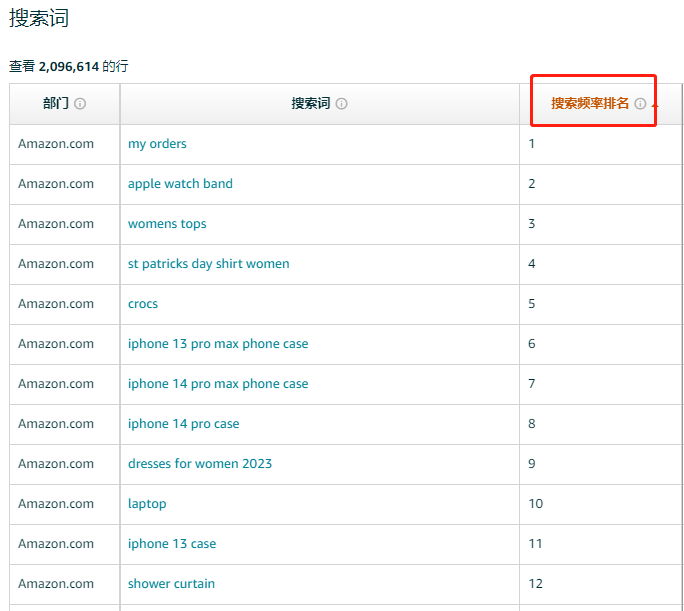Screen dimensions: 684x611
Task: Click 'iphone 14 pro max phone case' link
Action: click(218, 384)
